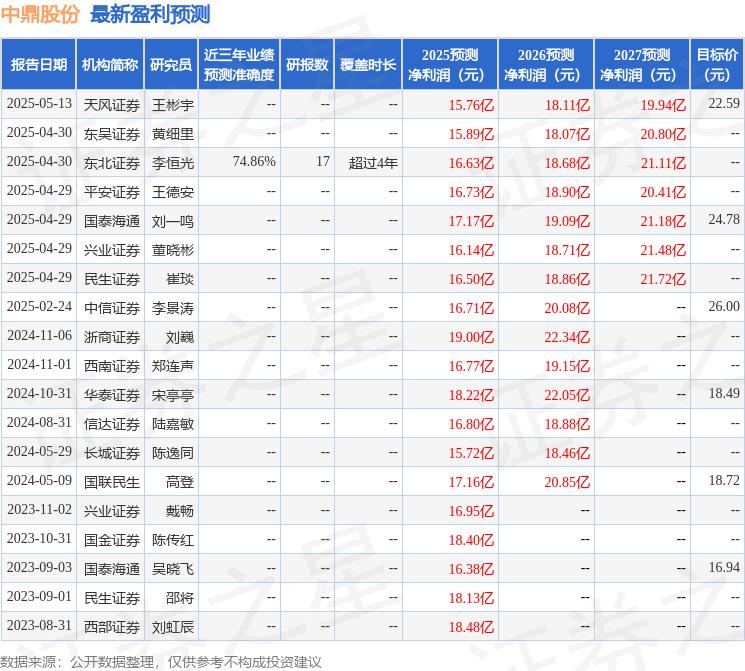Viewport: 745px width, 671px height.
Task: Click the 研报数 column header
Action: (x=307, y=65)
